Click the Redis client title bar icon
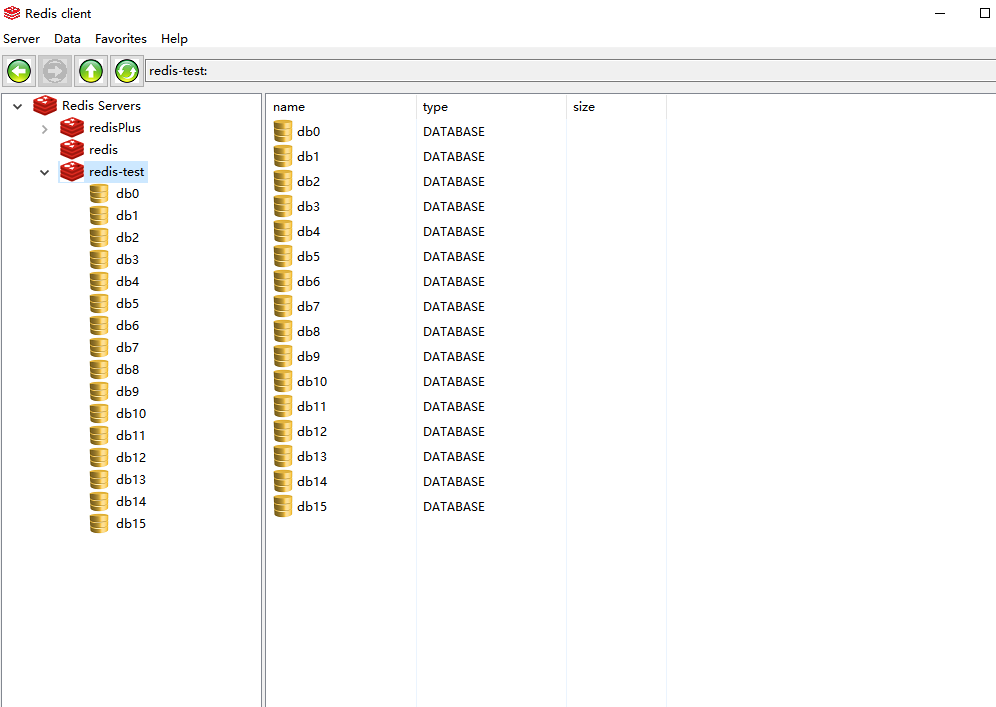 pos(11,13)
